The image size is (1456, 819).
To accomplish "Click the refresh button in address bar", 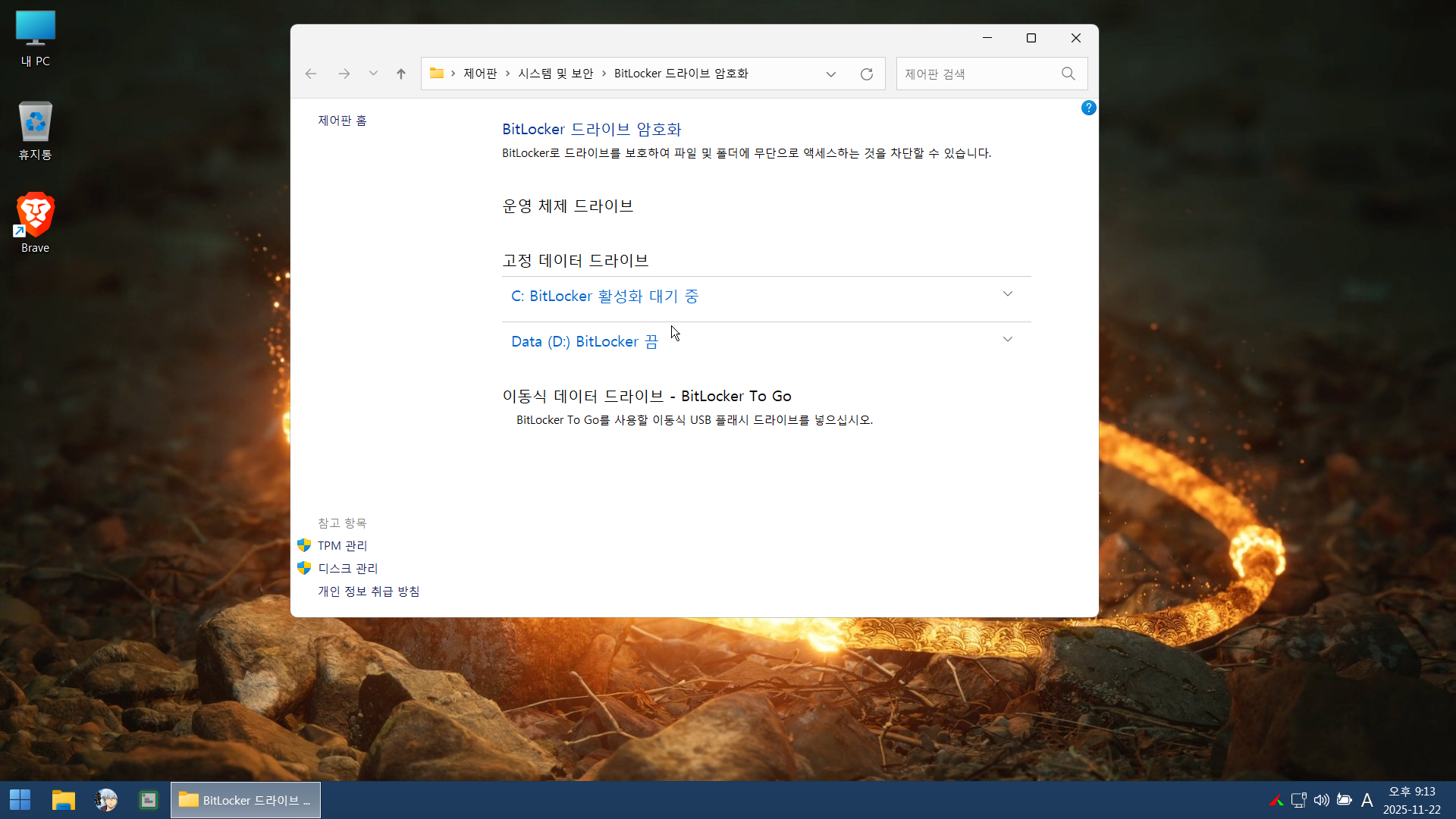I will 867,74.
